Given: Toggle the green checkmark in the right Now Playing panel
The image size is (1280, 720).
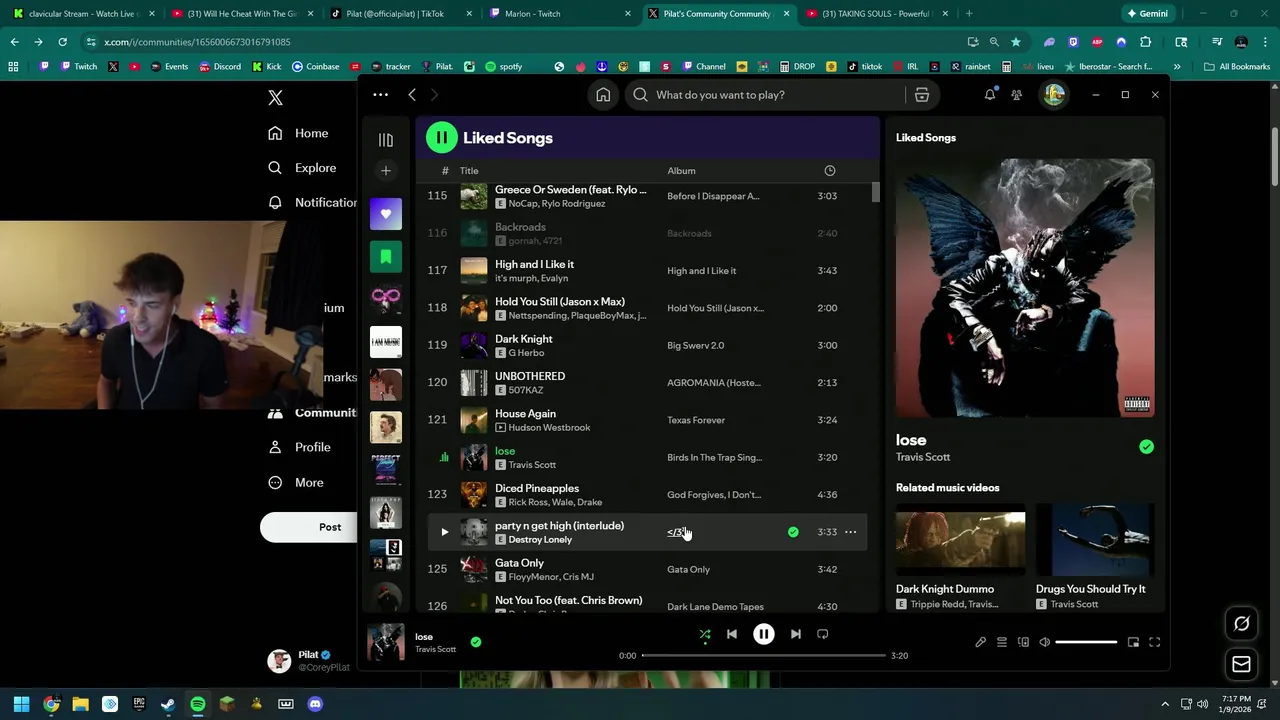Looking at the screenshot, I should tap(1146, 447).
